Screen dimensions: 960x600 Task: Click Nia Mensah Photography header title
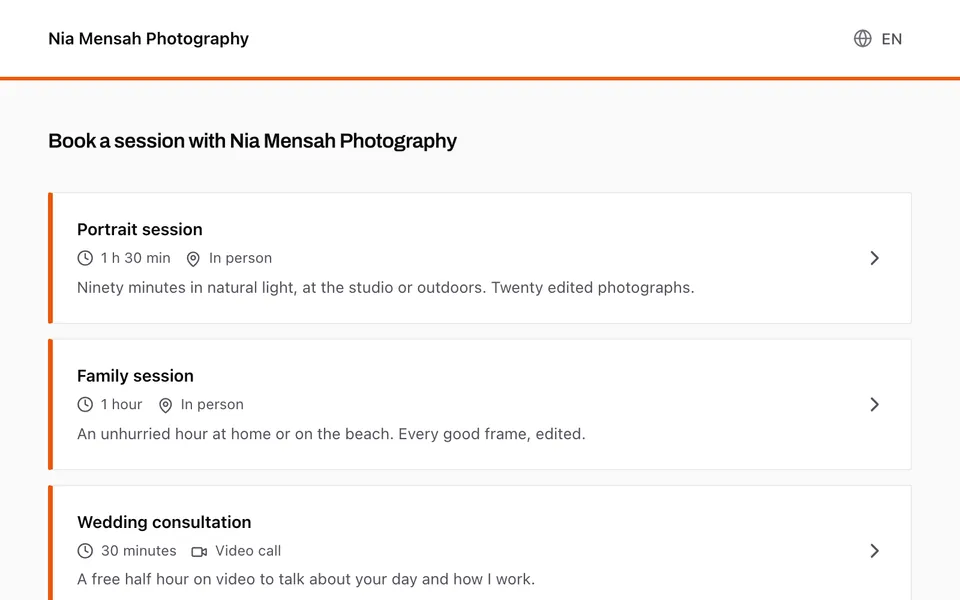click(x=149, y=39)
